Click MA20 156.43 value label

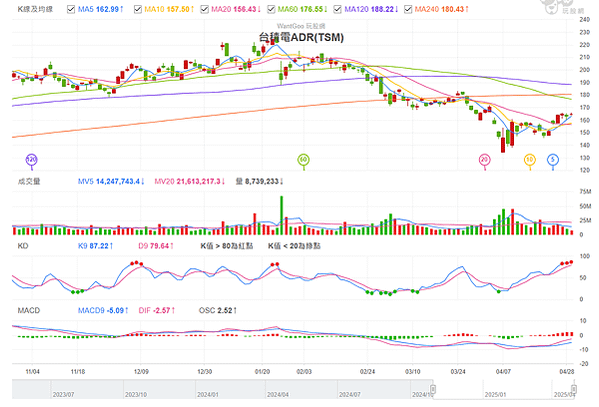[236, 9]
